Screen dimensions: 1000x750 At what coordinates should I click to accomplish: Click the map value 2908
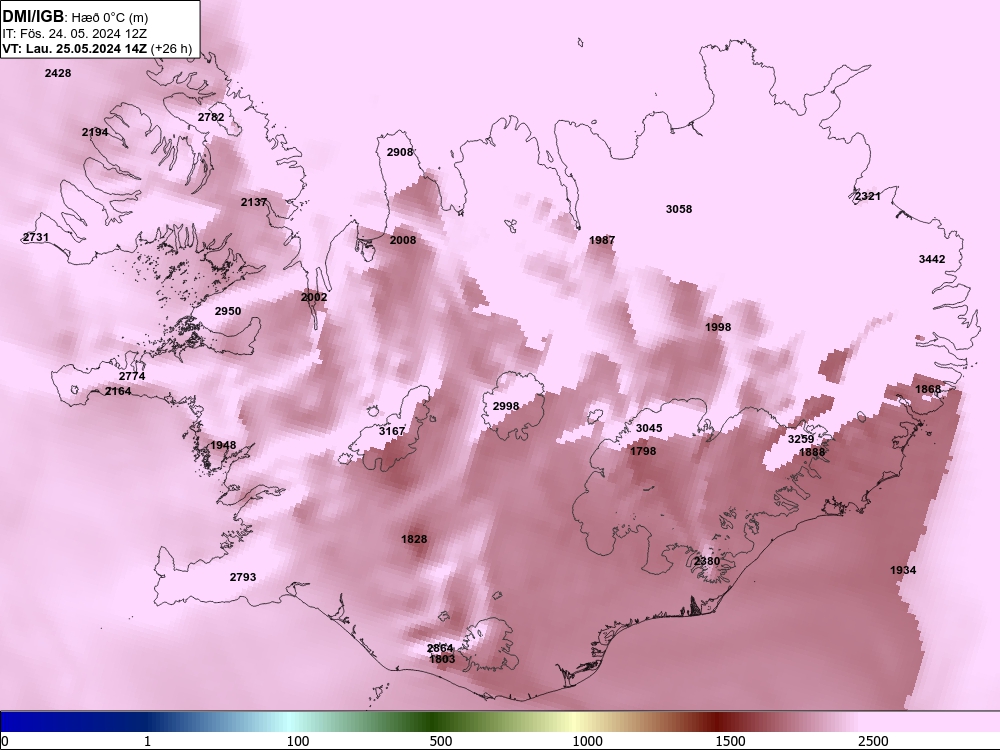point(400,152)
